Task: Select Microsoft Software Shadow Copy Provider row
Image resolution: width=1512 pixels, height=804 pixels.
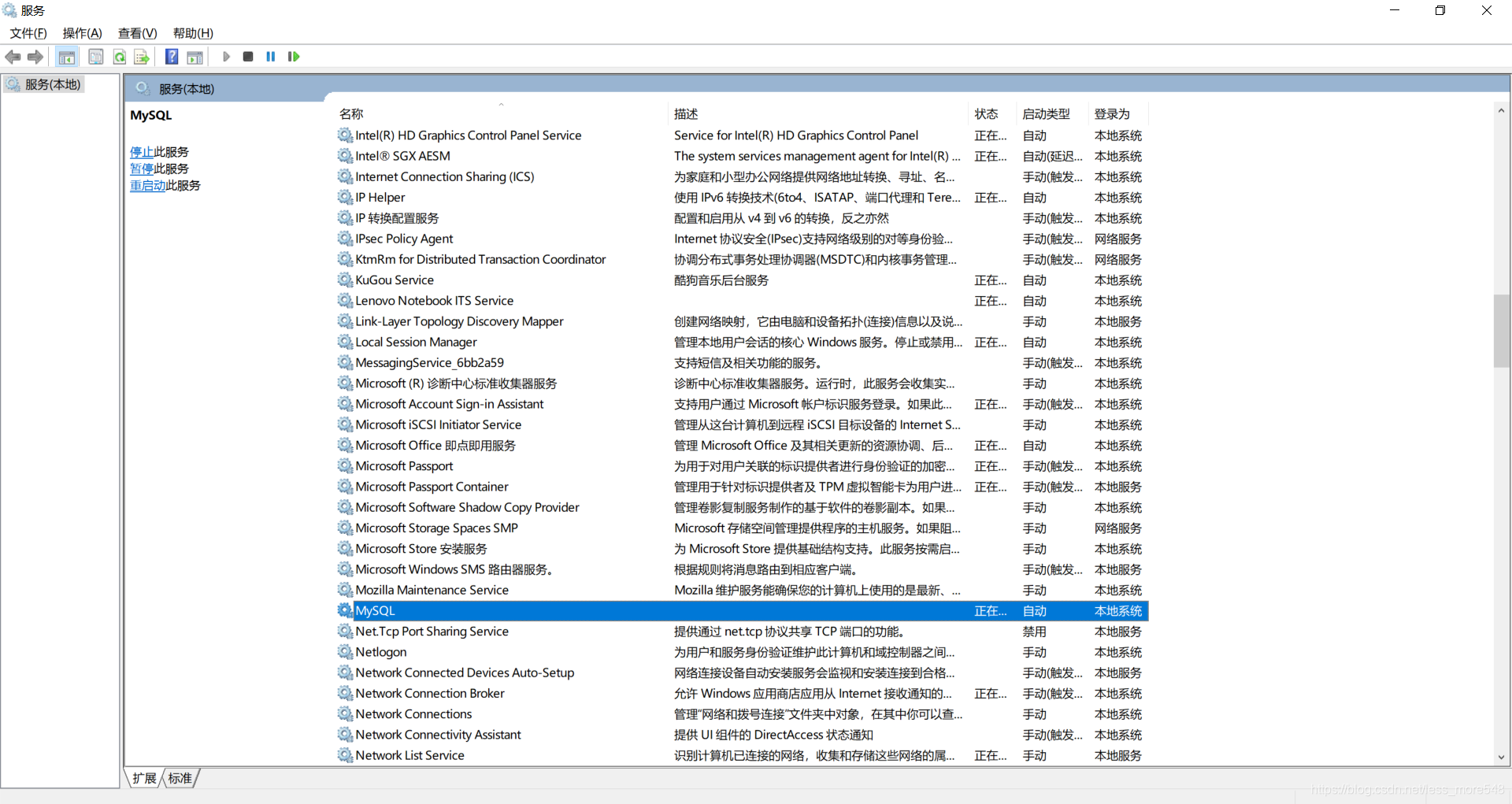Action: coord(743,507)
